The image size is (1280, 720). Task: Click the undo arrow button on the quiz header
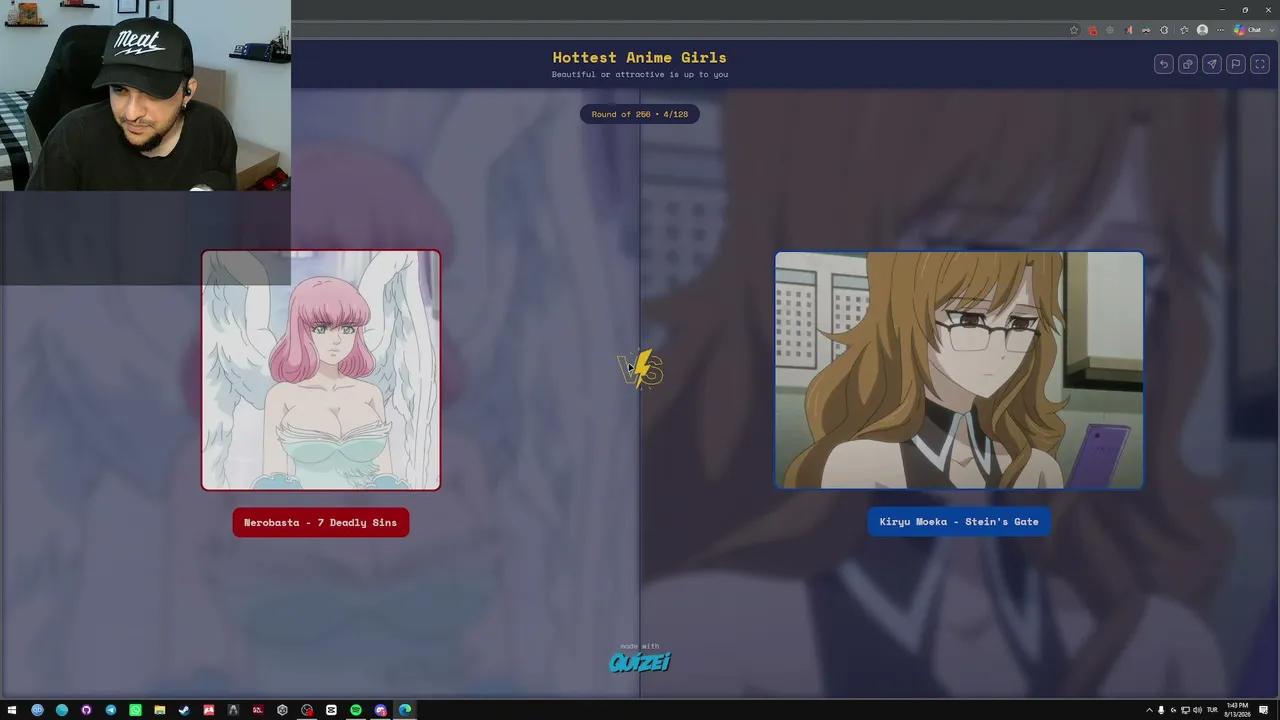tap(1164, 64)
